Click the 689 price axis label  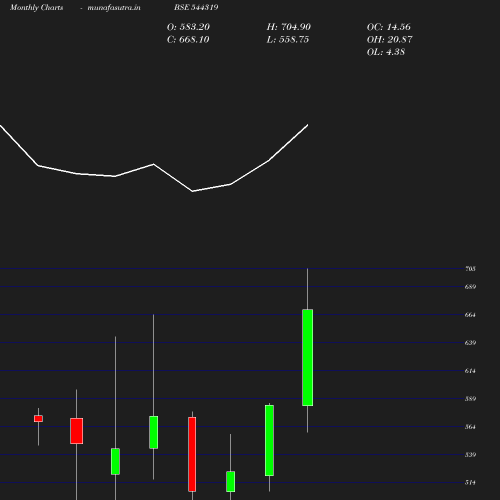pyautogui.click(x=470, y=287)
